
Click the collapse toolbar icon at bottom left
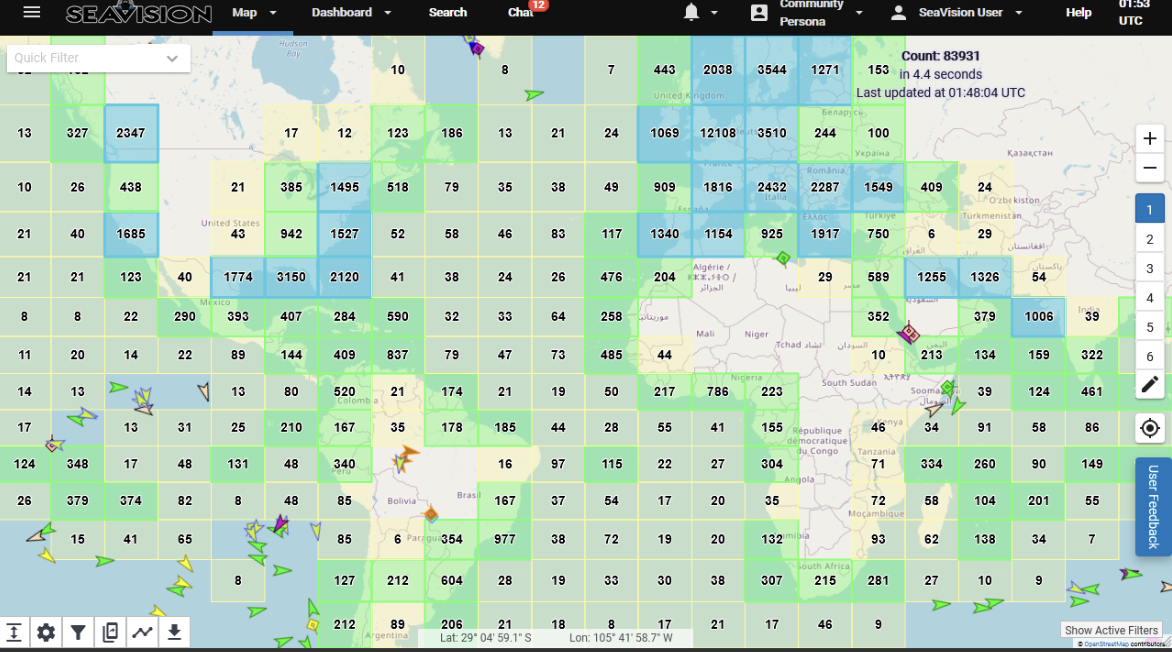coord(13,633)
